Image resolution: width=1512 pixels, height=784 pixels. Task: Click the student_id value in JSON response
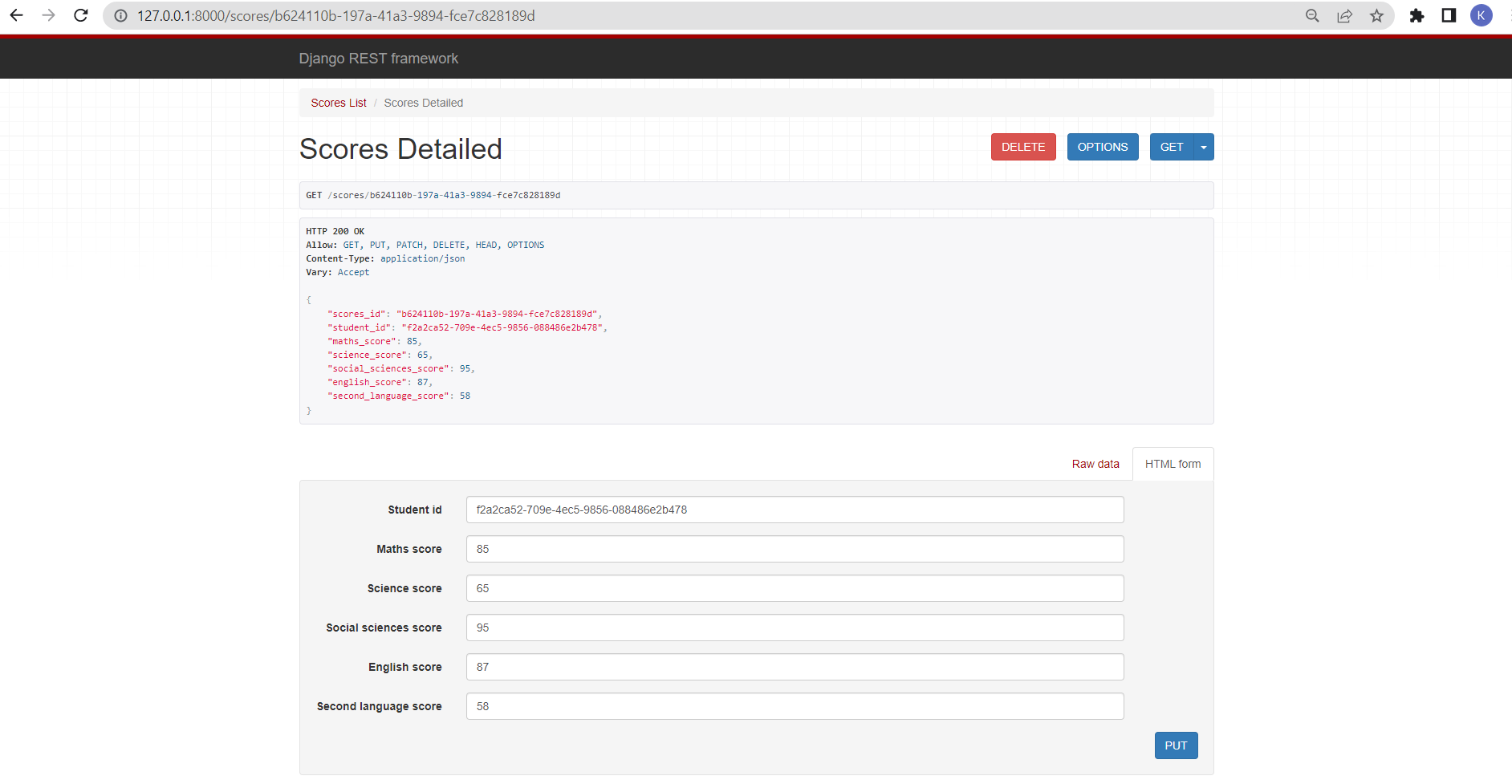(502, 327)
